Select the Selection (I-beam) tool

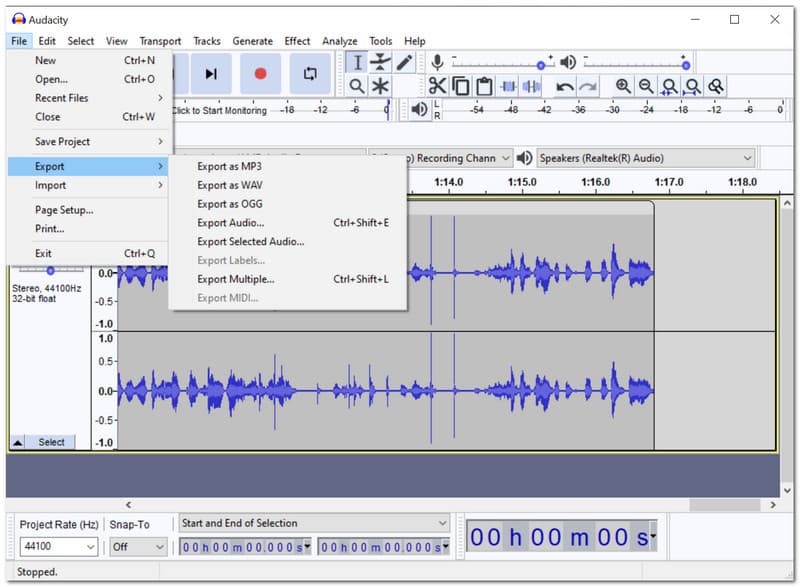[357, 63]
